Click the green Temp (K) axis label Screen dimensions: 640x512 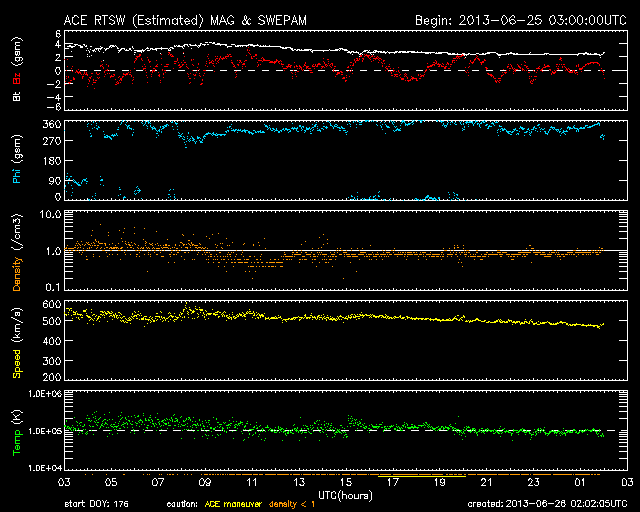pyautogui.click(x=16, y=432)
